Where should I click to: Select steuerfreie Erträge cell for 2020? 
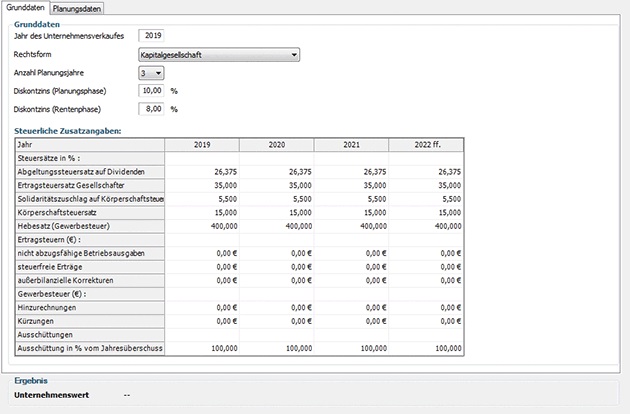pos(276,268)
